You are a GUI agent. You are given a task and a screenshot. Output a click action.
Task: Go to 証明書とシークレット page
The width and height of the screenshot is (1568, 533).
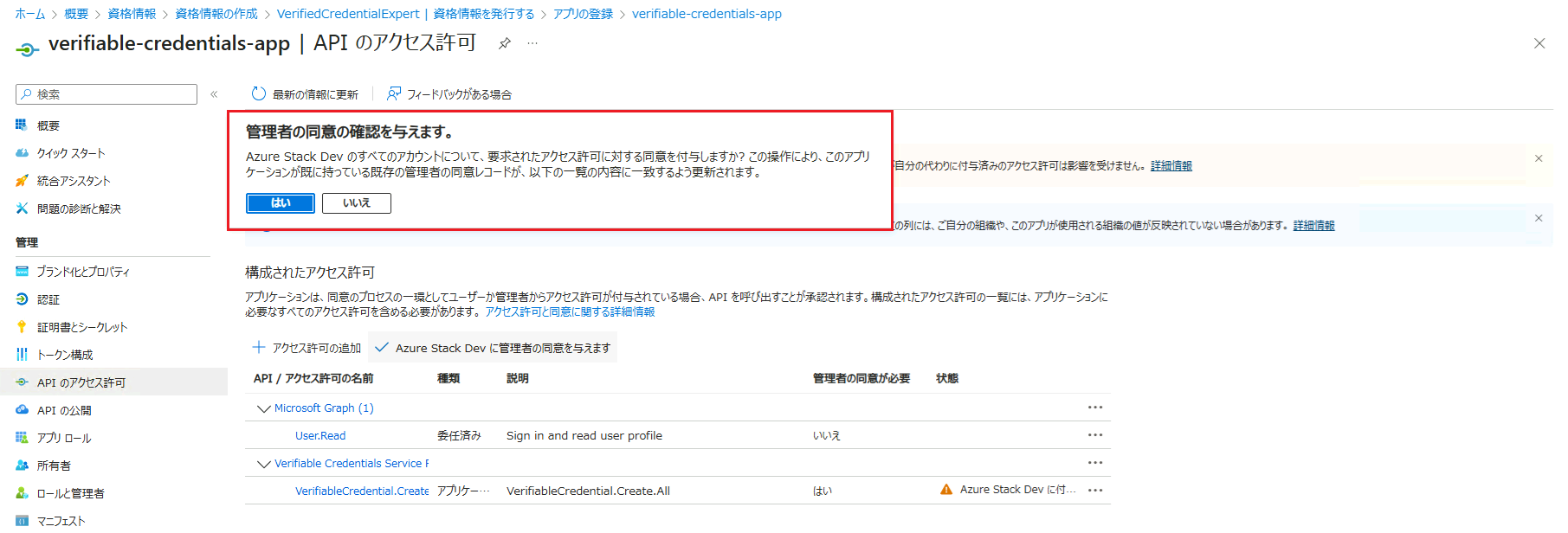81,327
